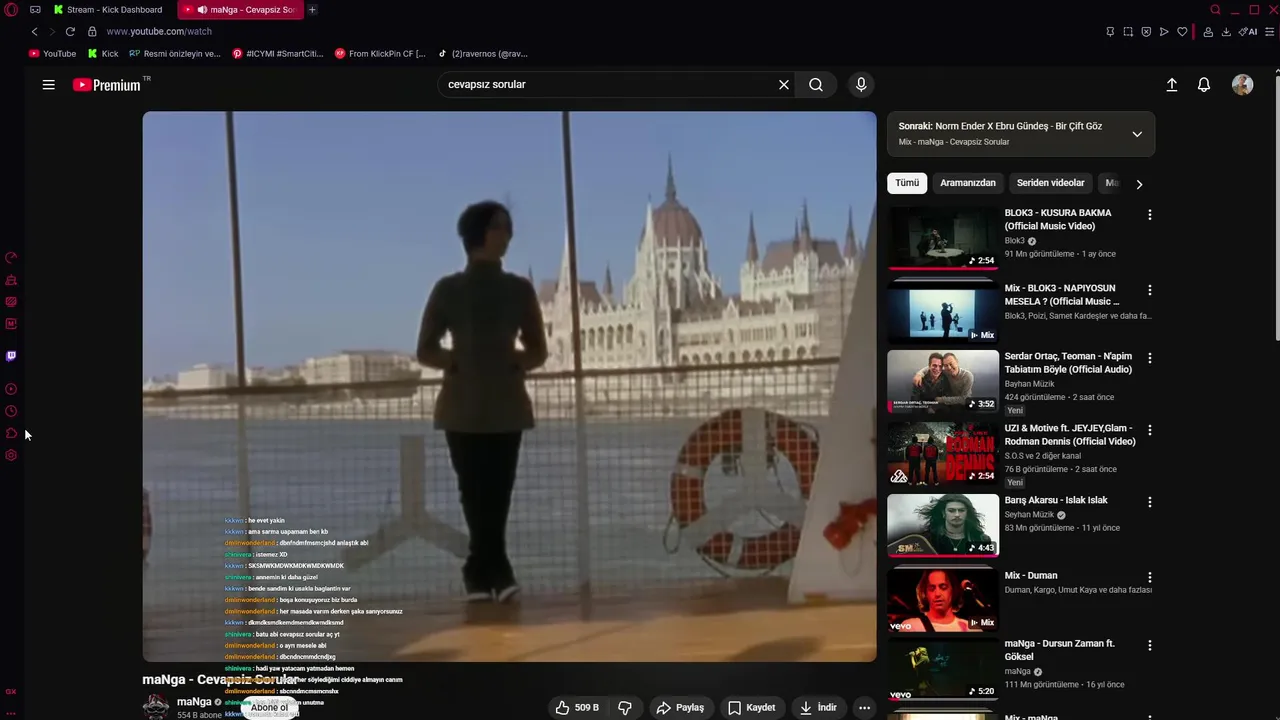Open YouTube notifications bell
Image resolution: width=1280 pixels, height=720 pixels.
(x=1204, y=85)
